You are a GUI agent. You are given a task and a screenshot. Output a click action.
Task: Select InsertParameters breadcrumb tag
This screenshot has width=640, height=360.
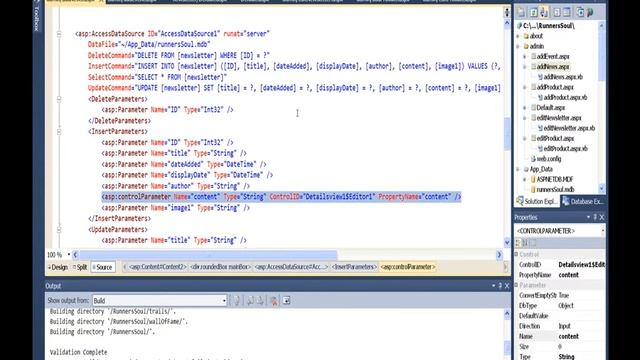[x=354, y=267]
